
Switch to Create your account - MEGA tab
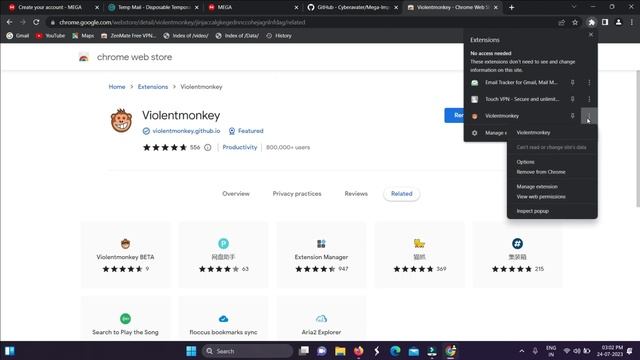[x=50, y=7]
